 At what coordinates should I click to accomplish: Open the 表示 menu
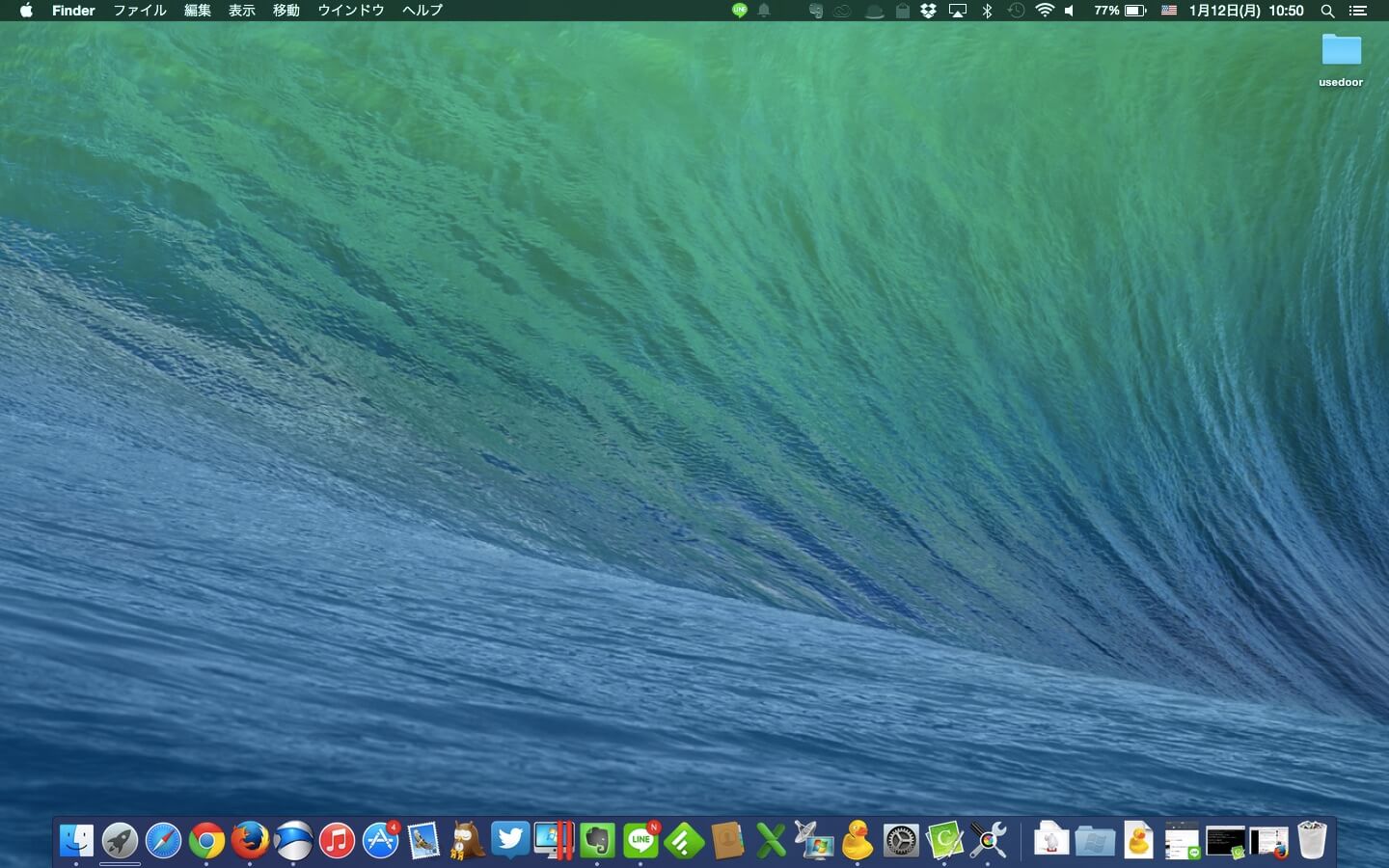click(x=242, y=11)
